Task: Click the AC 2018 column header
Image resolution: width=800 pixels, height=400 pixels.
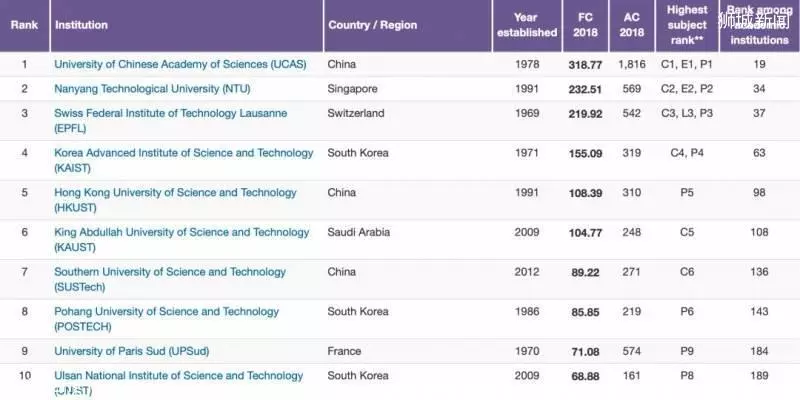Action: coord(632,25)
